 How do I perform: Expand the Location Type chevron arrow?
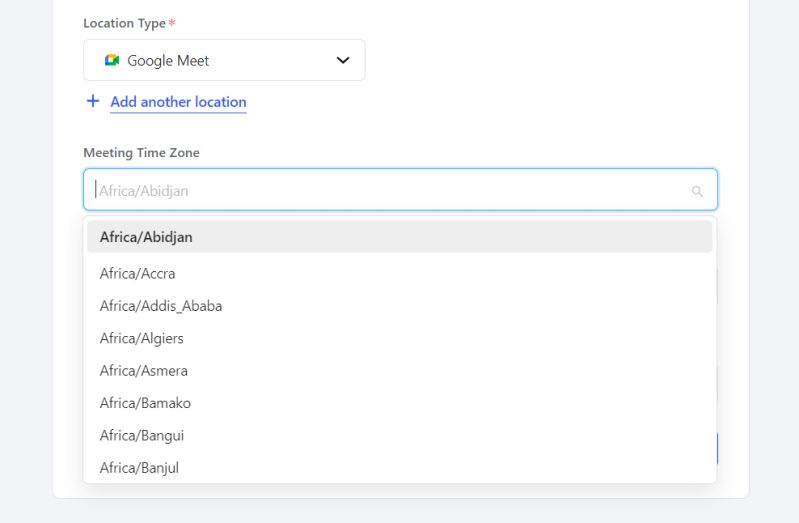[x=343, y=60]
